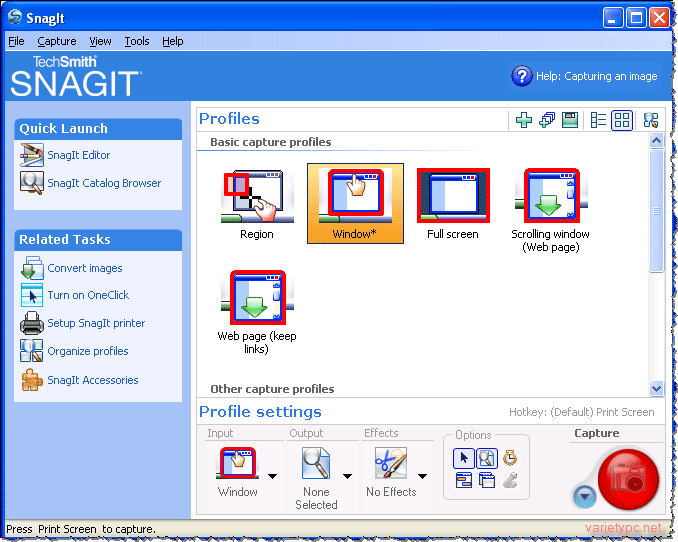This screenshot has width=678, height=542.
Task: Open SnagIt Catalog Browser link
Action: (x=104, y=183)
